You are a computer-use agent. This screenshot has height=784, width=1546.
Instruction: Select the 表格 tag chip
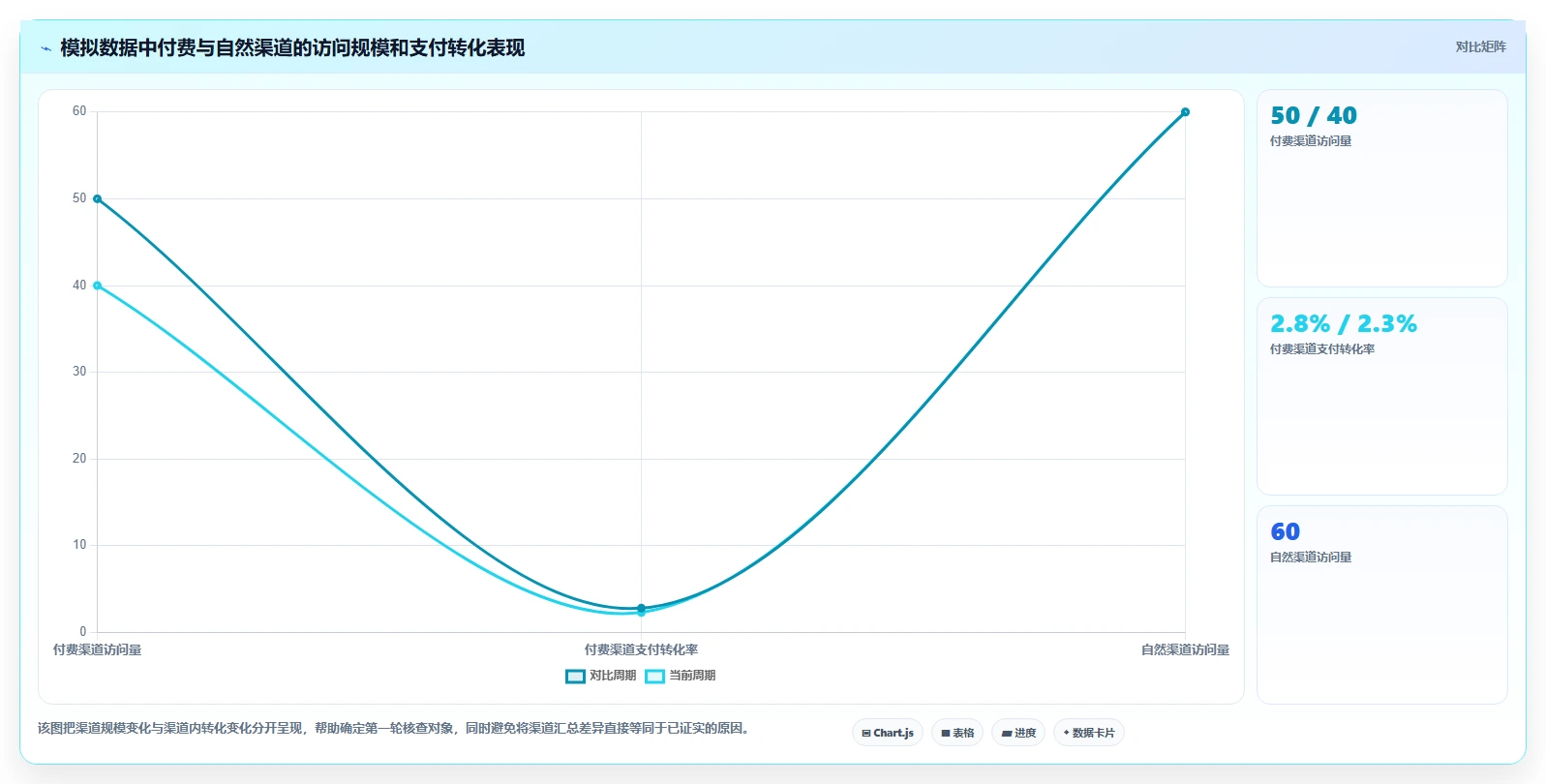click(x=957, y=733)
